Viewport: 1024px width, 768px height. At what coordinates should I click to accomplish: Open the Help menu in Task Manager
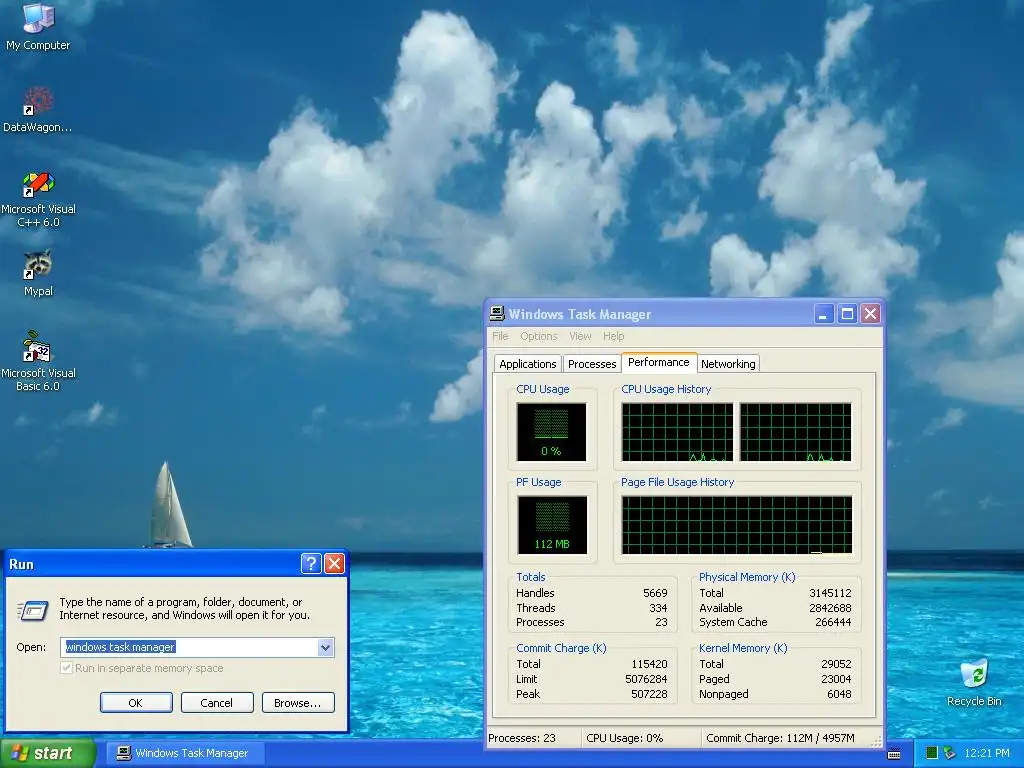coord(613,336)
